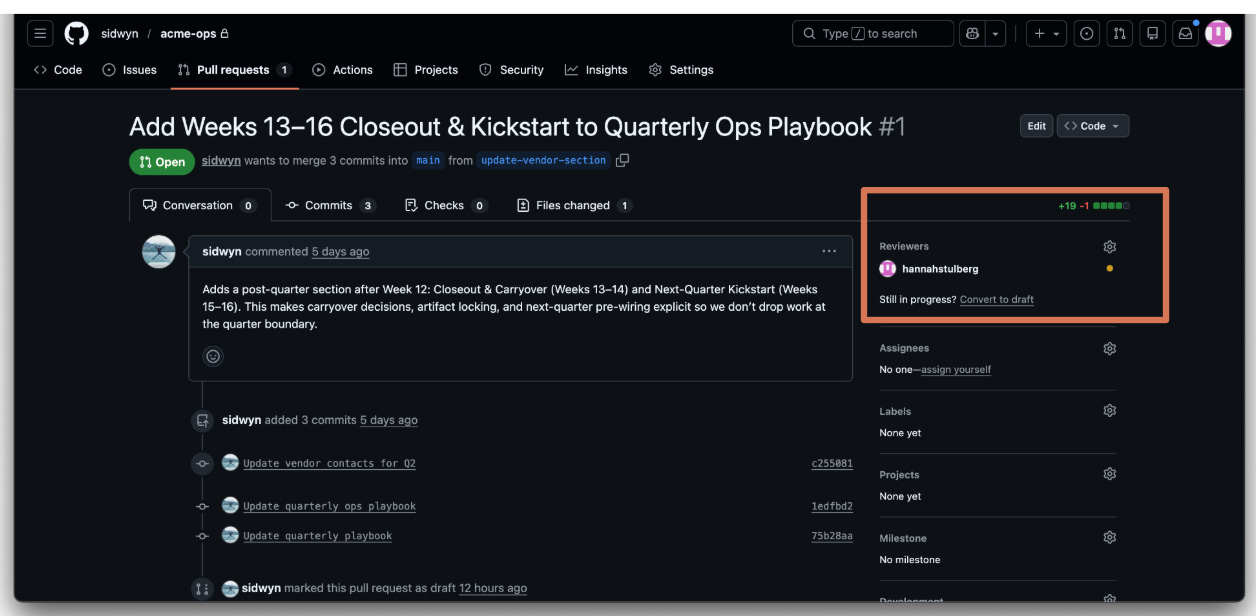Open reviewer hannahstulberg profile
This screenshot has height=616, width=1256.
(940, 269)
